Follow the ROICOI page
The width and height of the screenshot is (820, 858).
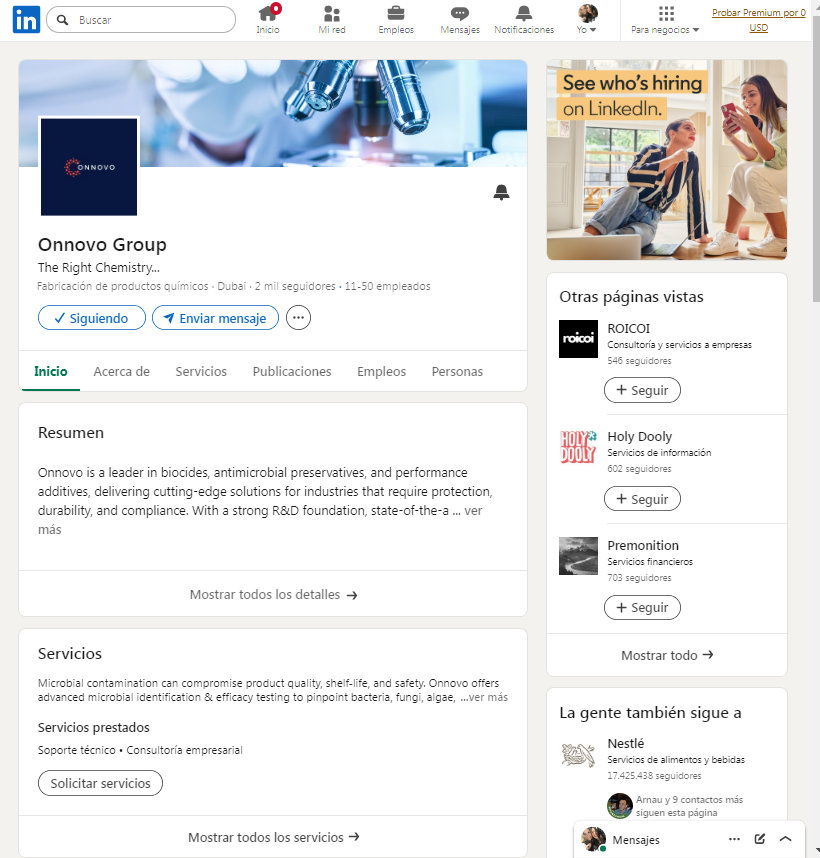(x=642, y=390)
